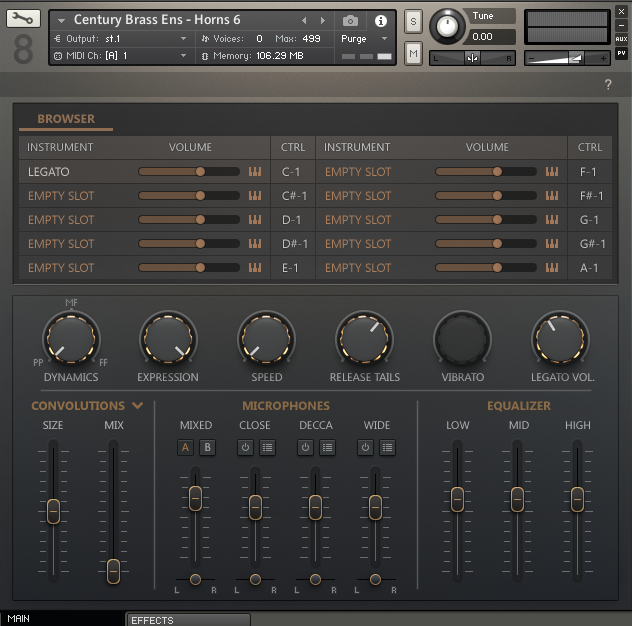Click the EXPRESSION knob
This screenshot has width=632, height=626.
click(x=168, y=339)
